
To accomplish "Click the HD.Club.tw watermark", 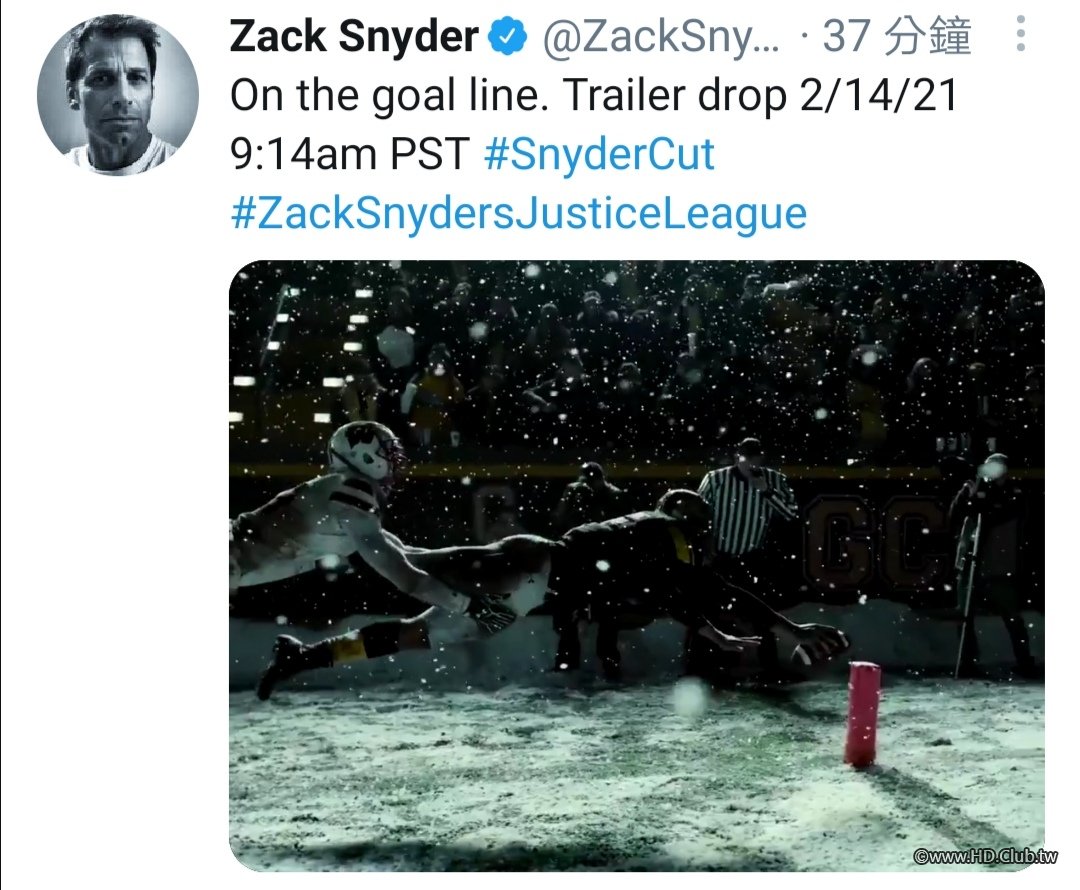I will pyautogui.click(x=984, y=856).
